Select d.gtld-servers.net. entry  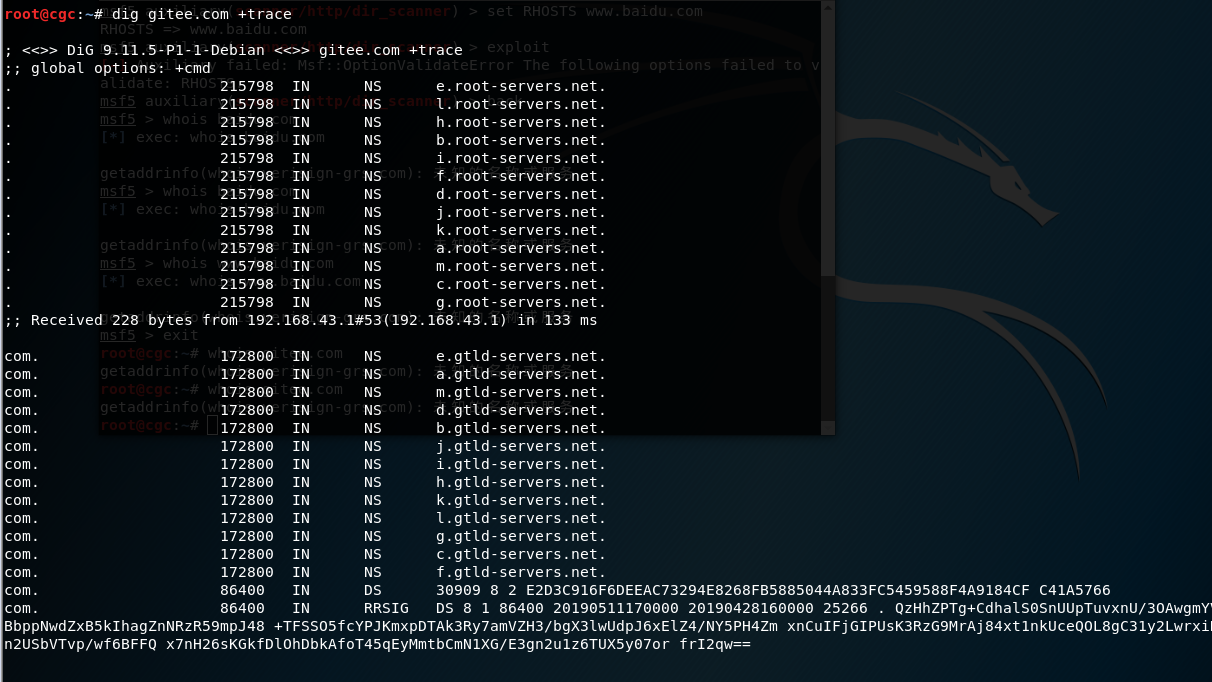(521, 410)
